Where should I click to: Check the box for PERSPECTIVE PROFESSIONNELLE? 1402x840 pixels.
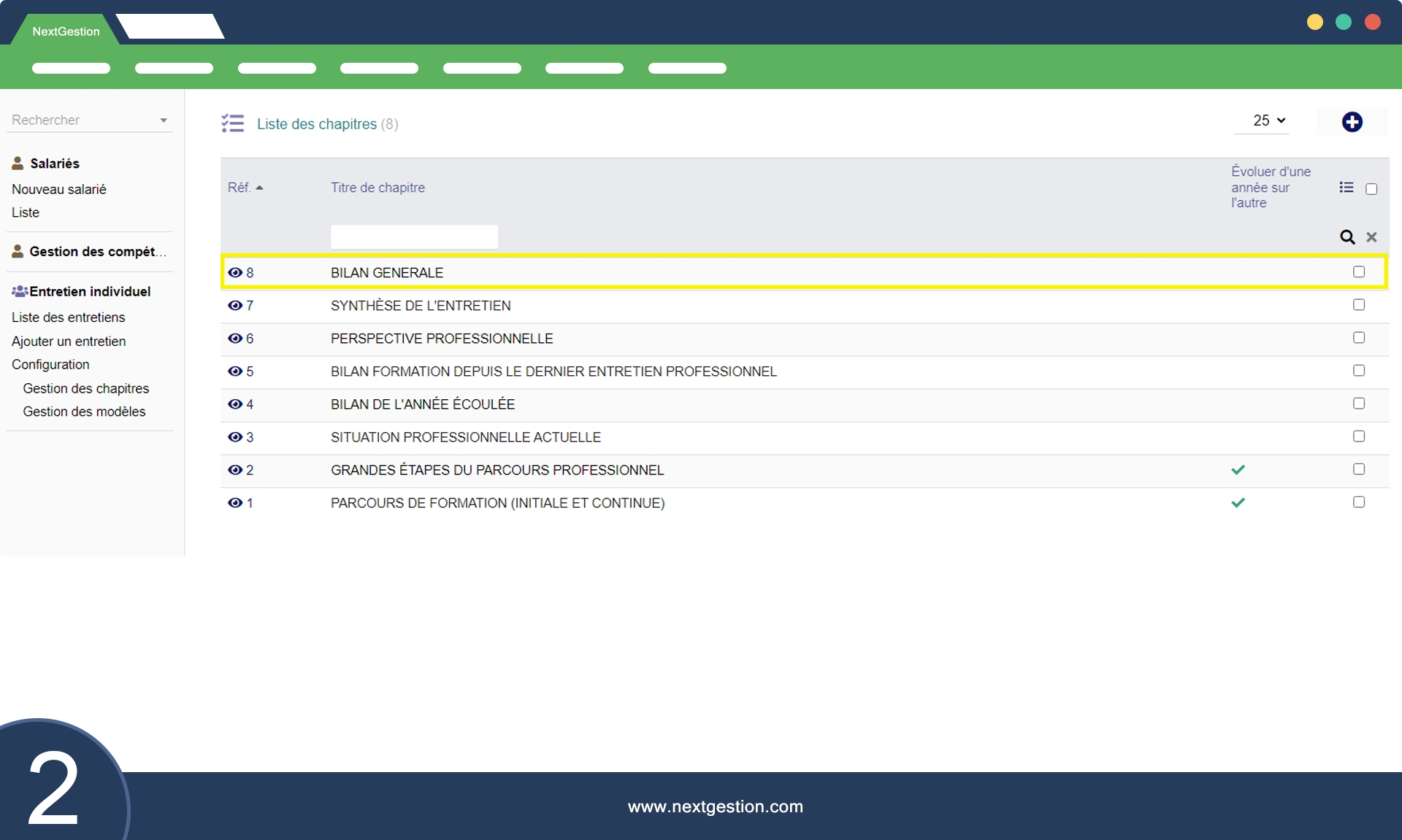1358,338
